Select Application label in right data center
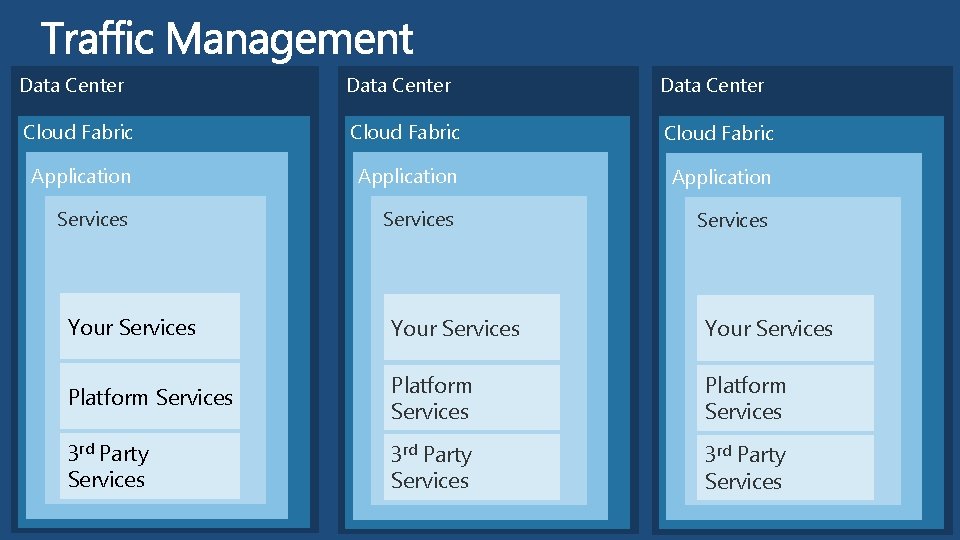Screen dimensions: 960x540 pos(721,178)
